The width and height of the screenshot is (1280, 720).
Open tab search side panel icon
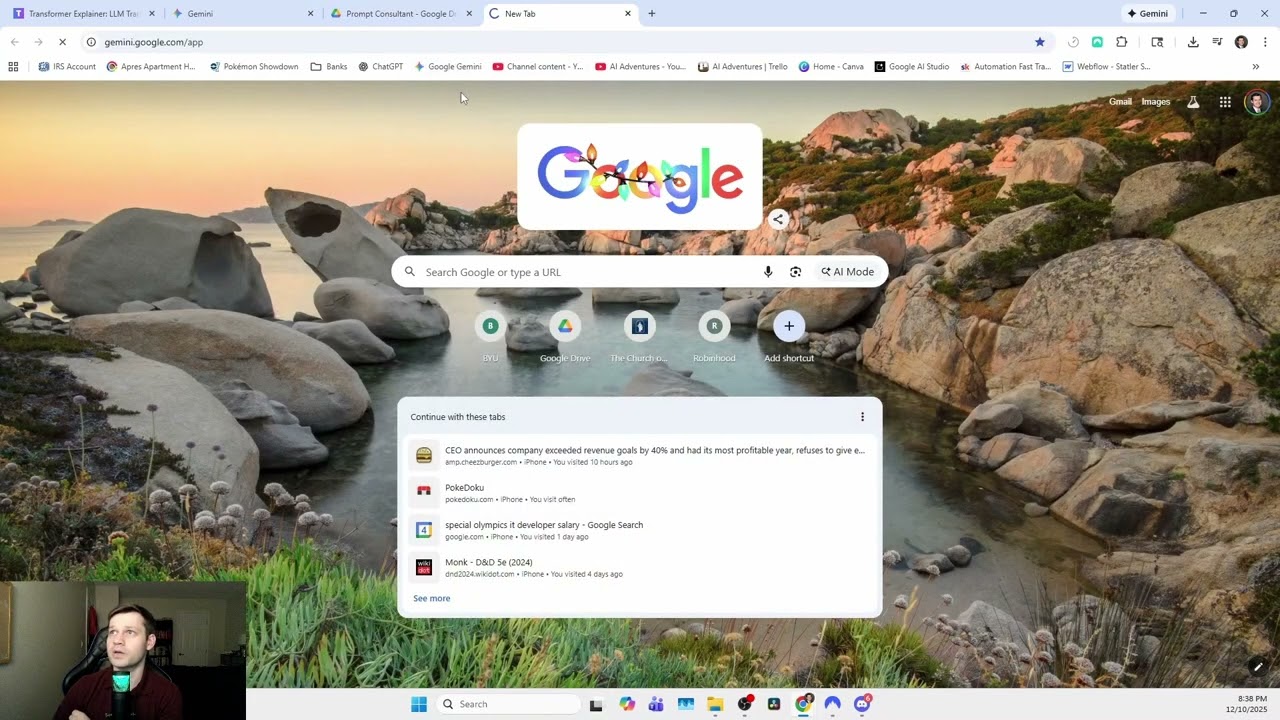[x=1157, y=42]
